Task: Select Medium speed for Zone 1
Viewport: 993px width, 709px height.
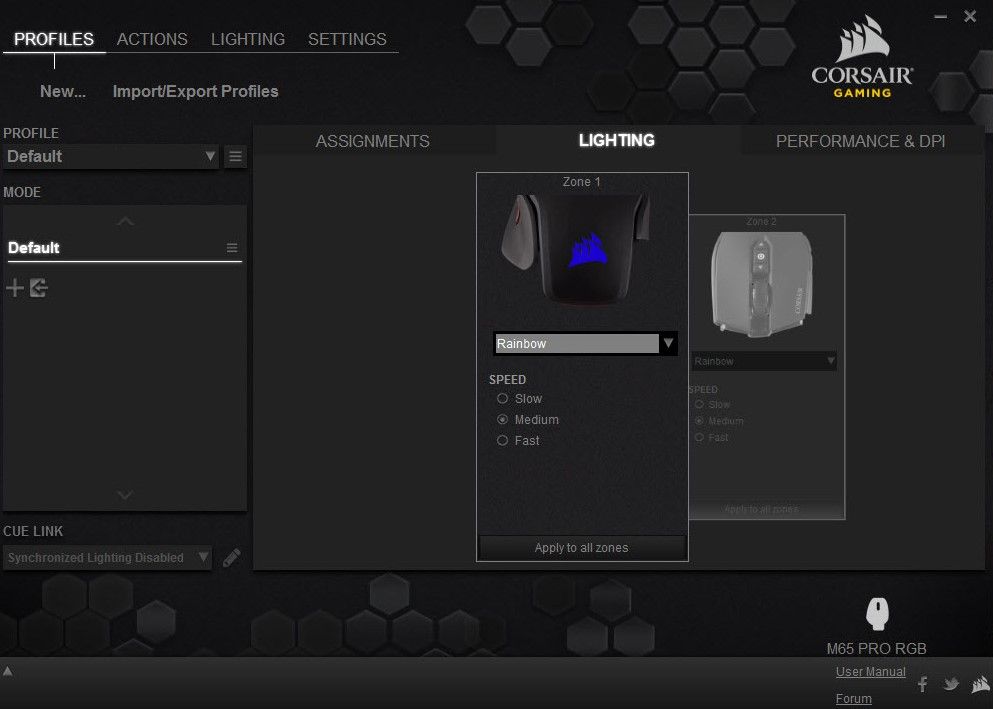Action: click(x=503, y=420)
